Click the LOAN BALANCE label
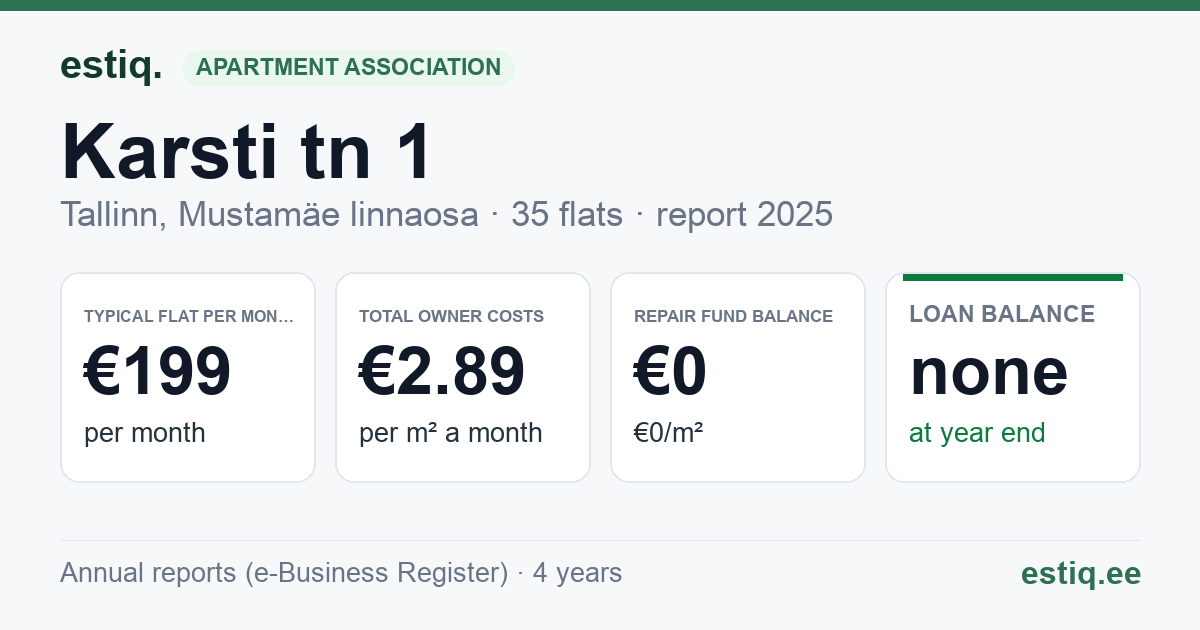1200x630 pixels. point(1002,314)
